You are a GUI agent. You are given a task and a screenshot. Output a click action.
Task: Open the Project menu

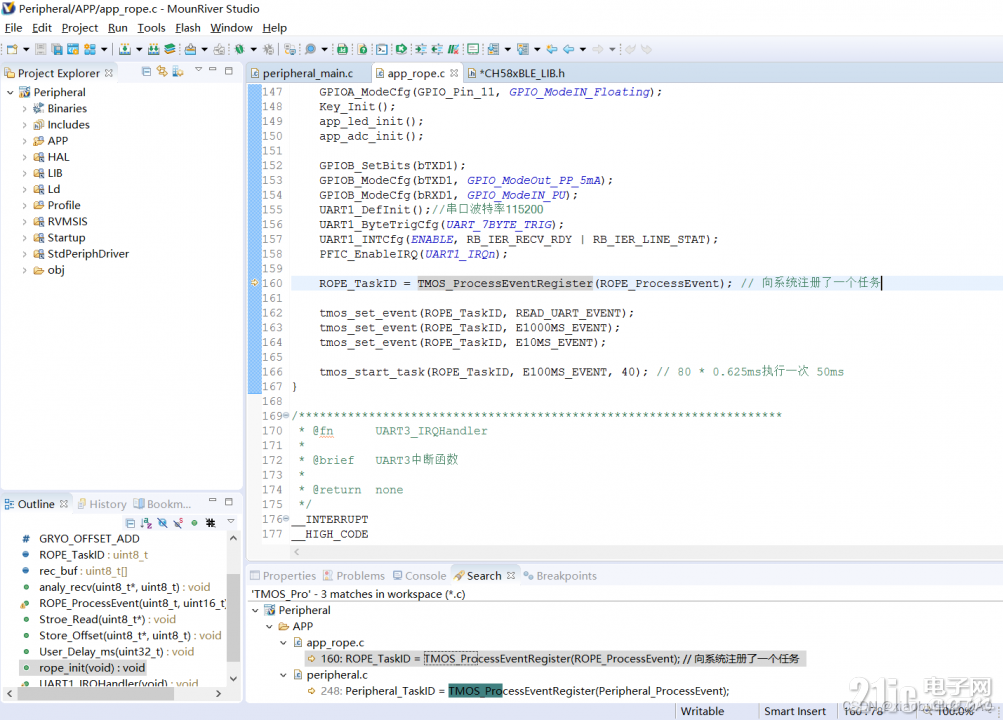coord(79,28)
